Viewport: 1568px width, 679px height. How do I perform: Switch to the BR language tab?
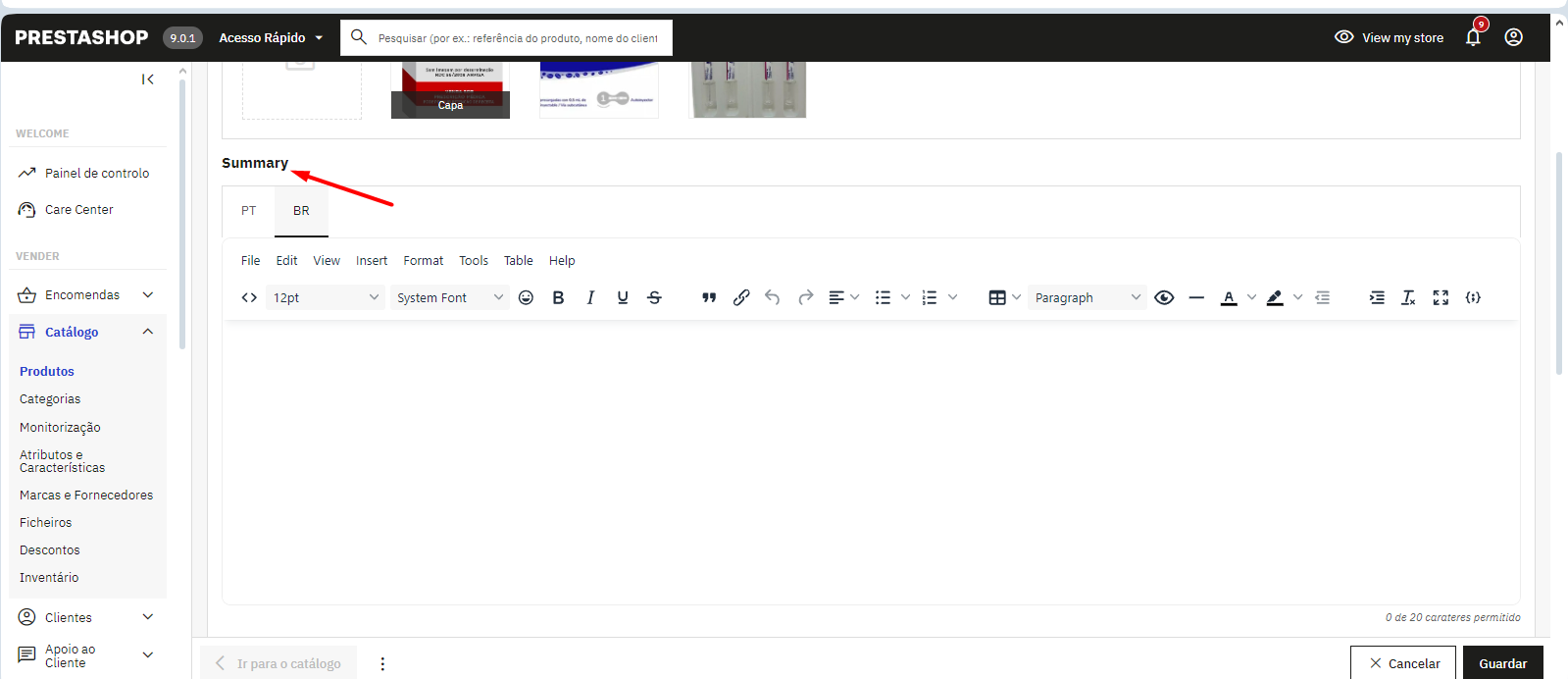[301, 211]
